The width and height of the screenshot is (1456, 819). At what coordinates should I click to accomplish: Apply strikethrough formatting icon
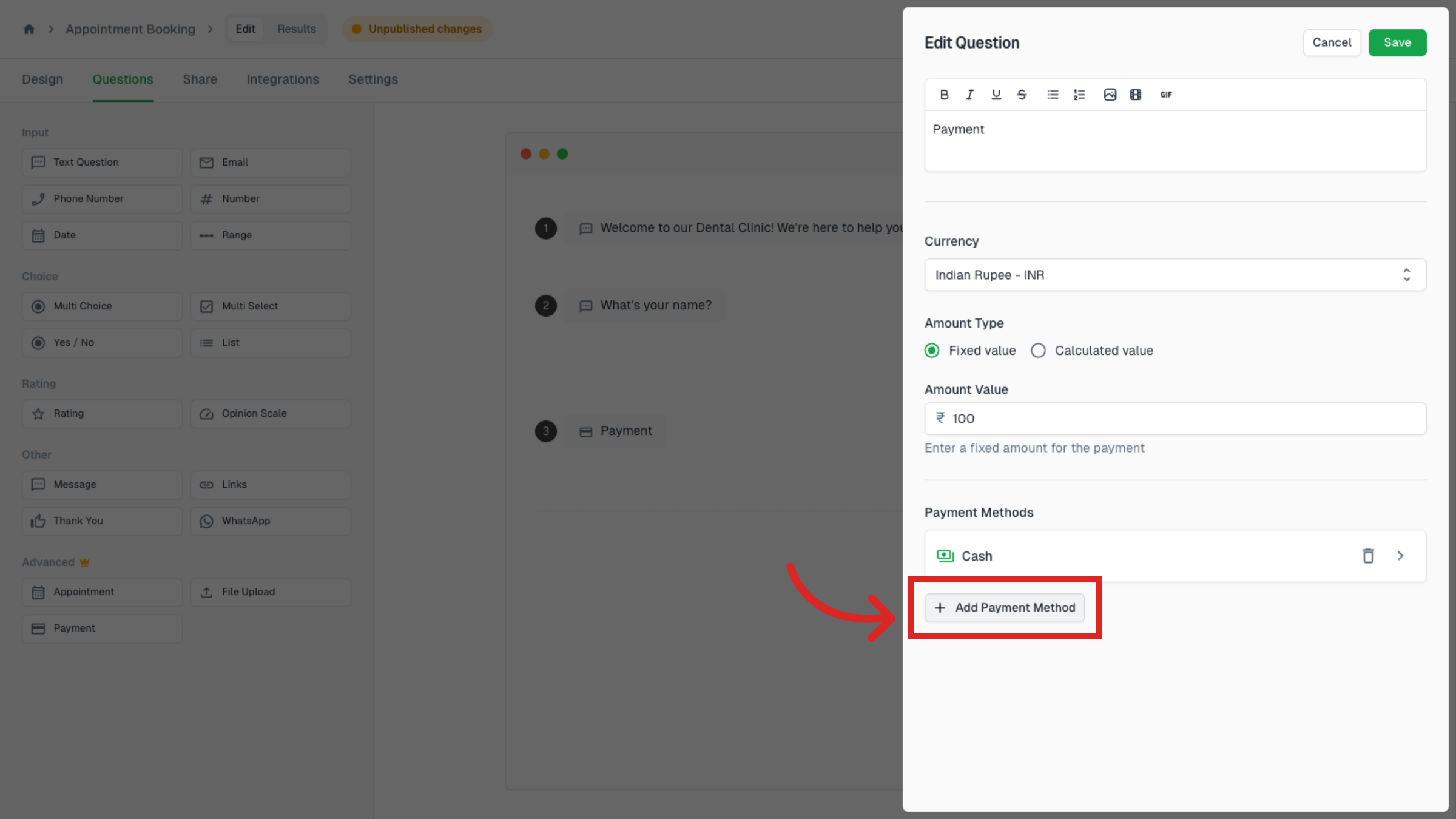click(1022, 95)
